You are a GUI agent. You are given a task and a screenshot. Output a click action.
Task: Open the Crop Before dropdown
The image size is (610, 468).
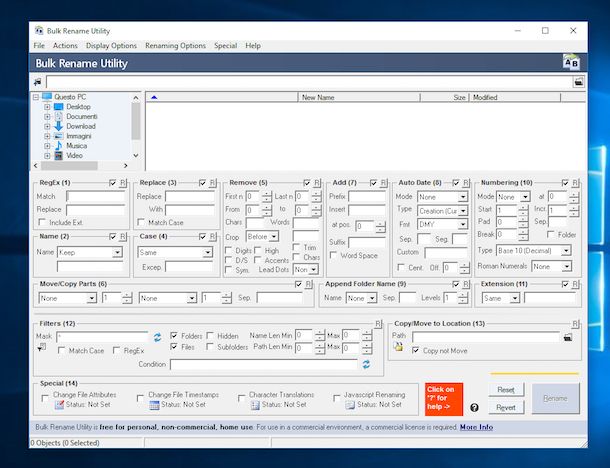pyautogui.click(x=273, y=237)
